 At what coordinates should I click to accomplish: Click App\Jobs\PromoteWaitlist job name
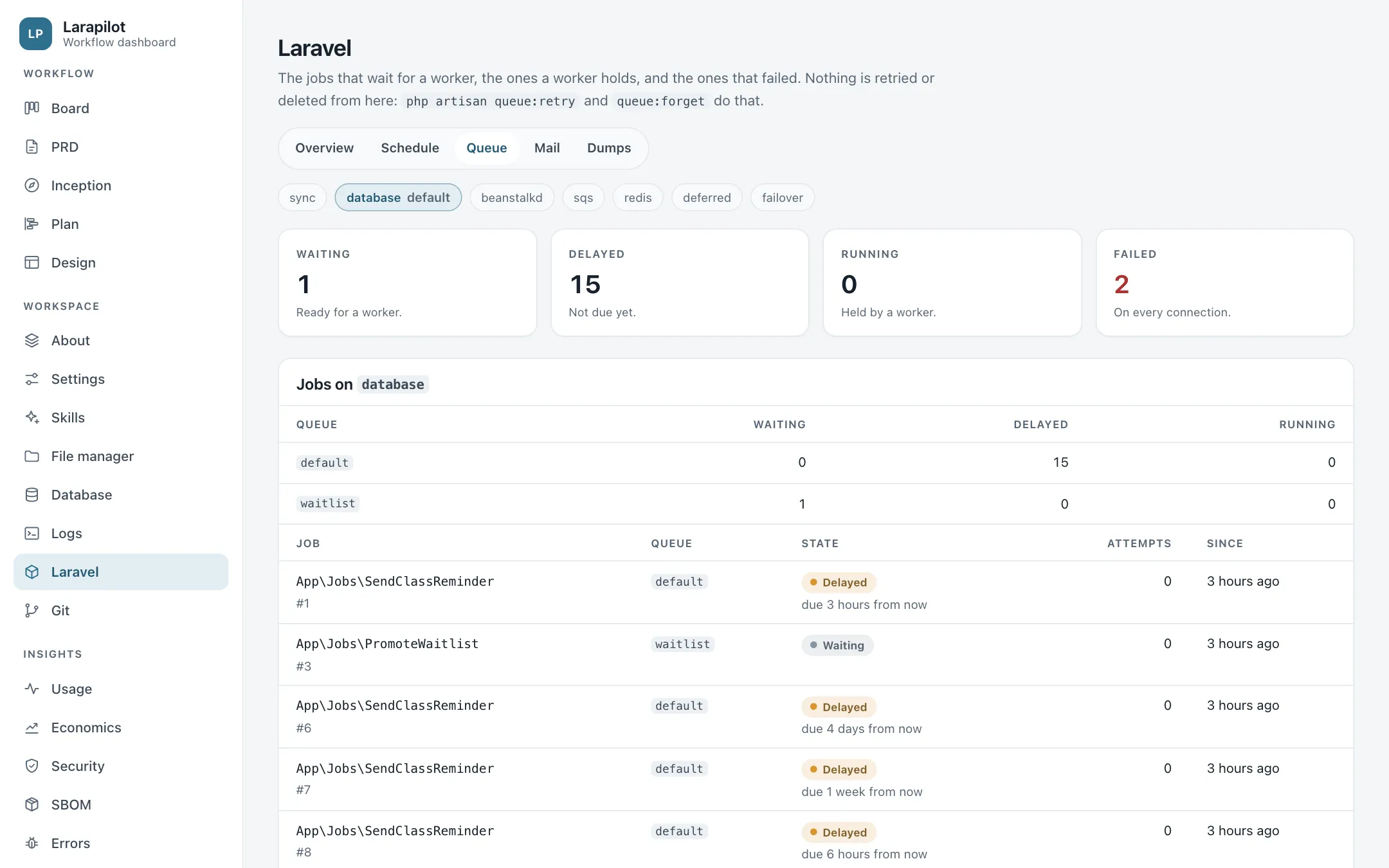pyautogui.click(x=387, y=644)
